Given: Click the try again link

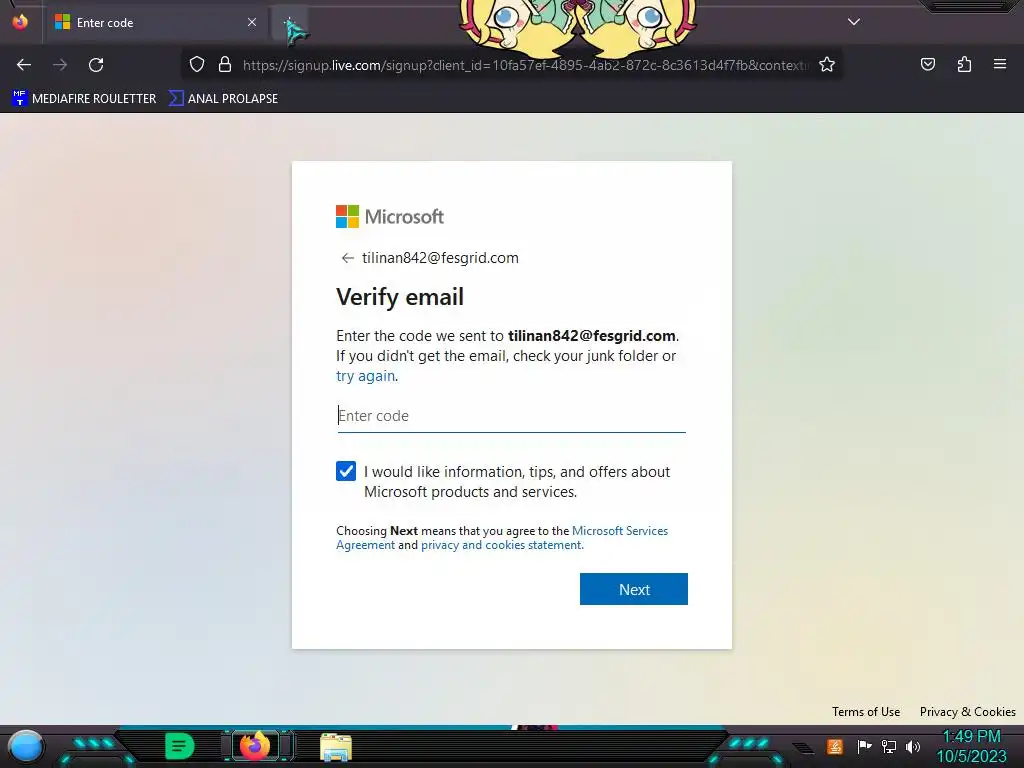Looking at the screenshot, I should 365,376.
